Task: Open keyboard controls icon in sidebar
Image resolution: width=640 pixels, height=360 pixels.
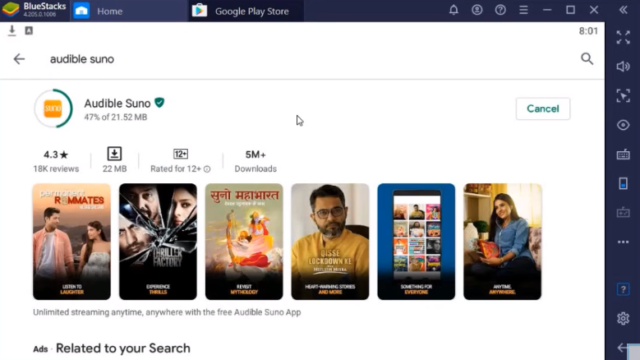Action: 623,155
